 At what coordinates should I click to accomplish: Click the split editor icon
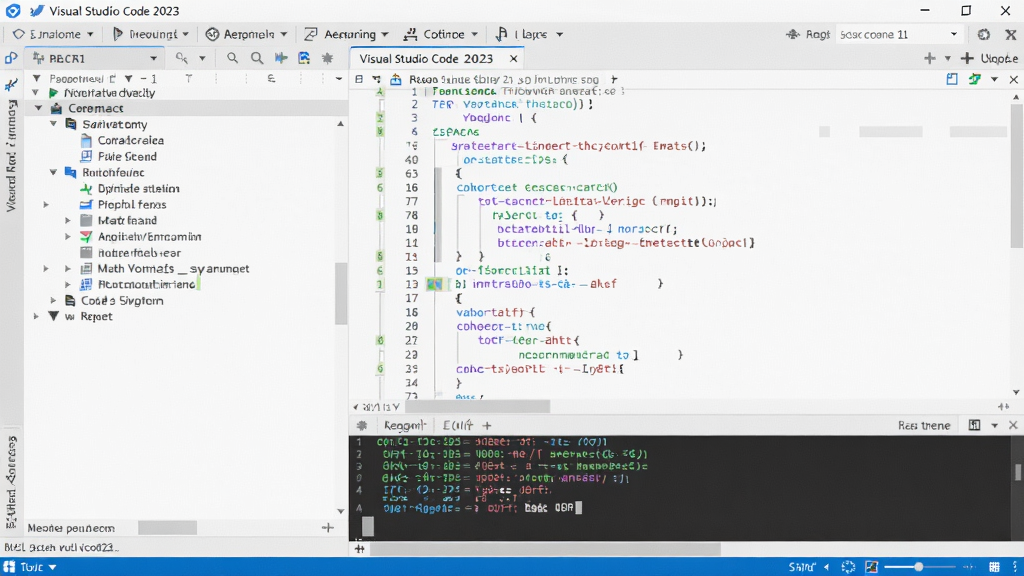click(952, 79)
